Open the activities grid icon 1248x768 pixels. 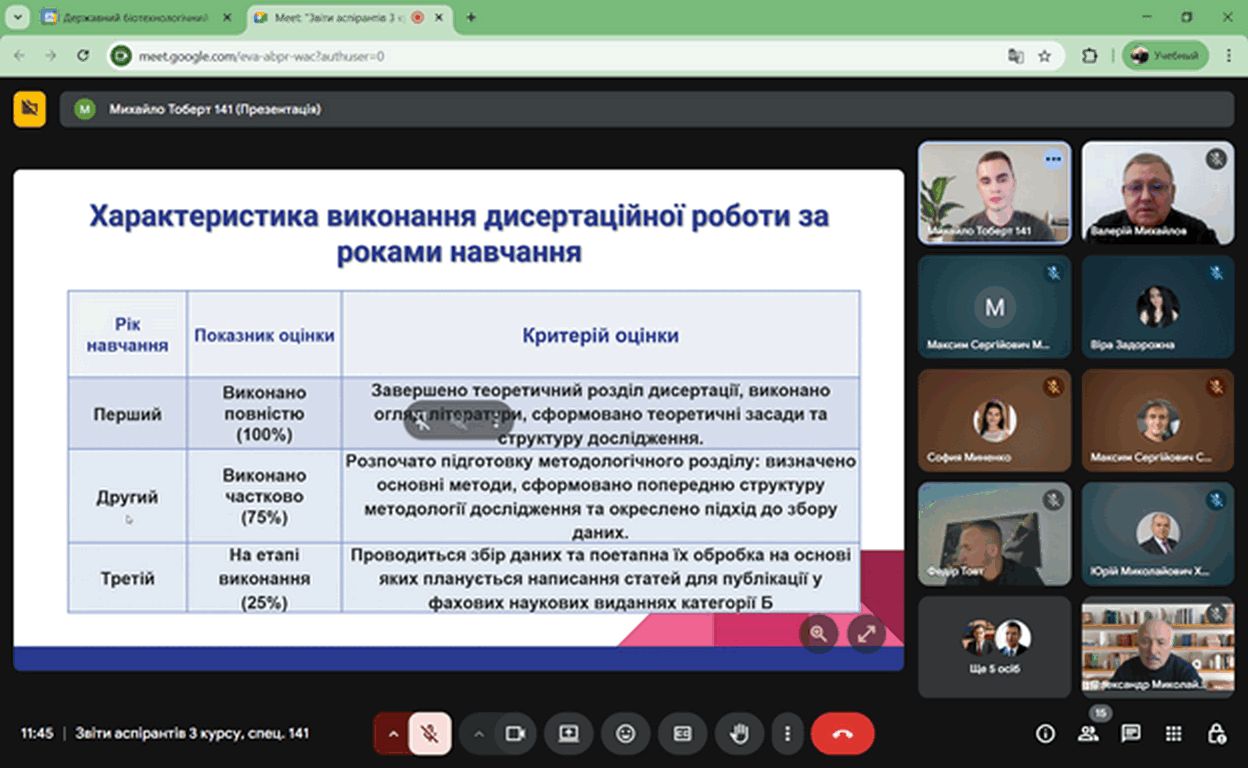(1174, 734)
